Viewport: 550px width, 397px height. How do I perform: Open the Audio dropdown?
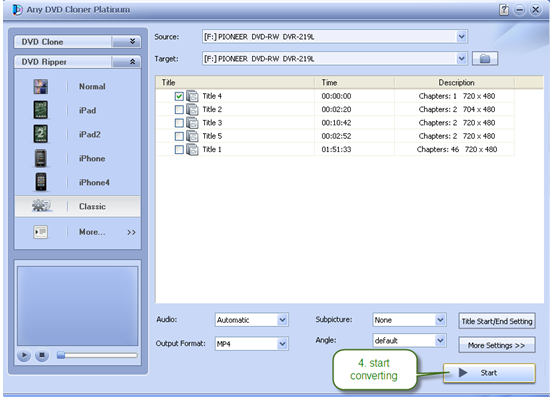pyautogui.click(x=282, y=320)
